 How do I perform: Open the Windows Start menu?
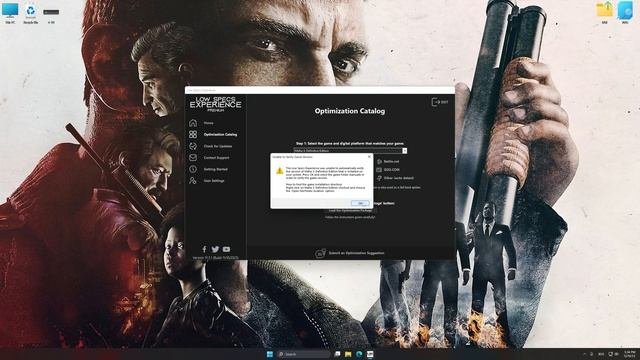(270, 354)
